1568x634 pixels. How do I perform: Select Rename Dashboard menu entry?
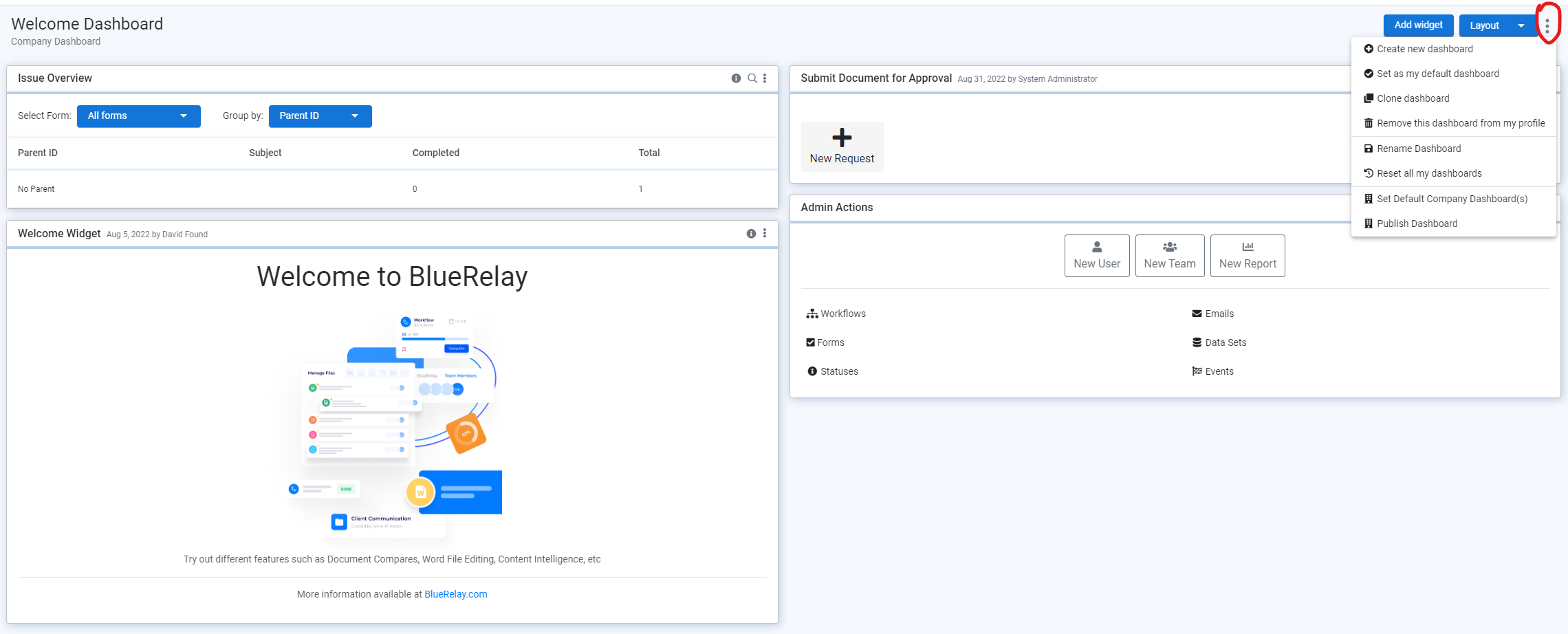tap(1454, 149)
